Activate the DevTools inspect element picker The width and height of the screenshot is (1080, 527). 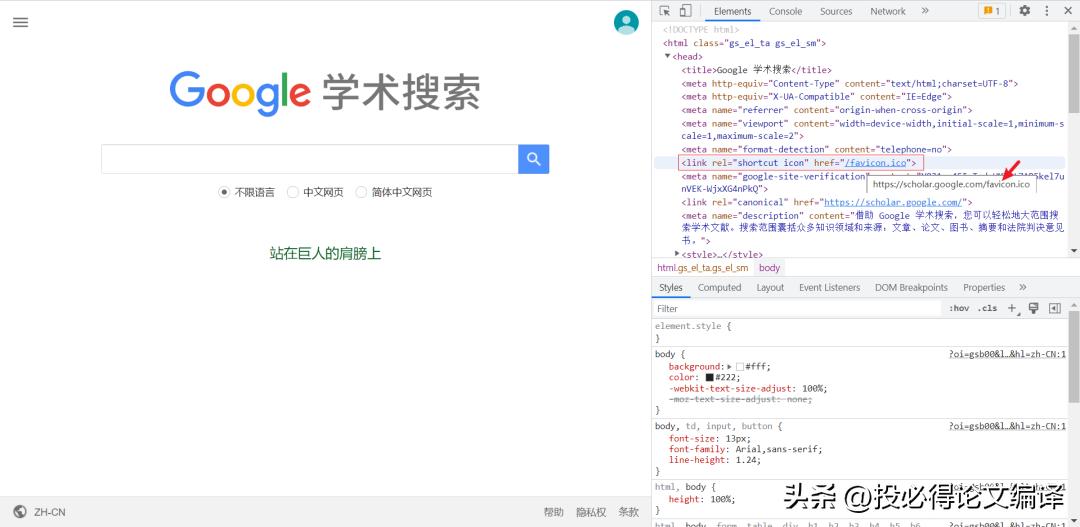pos(665,11)
